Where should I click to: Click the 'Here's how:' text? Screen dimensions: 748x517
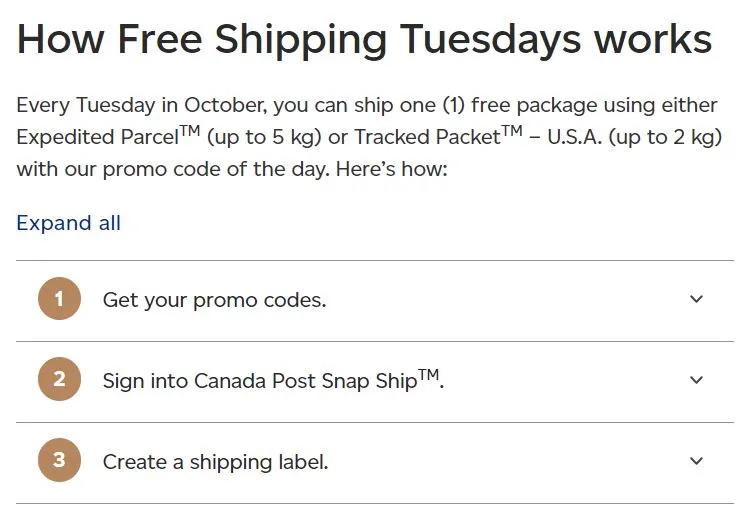coord(392,169)
